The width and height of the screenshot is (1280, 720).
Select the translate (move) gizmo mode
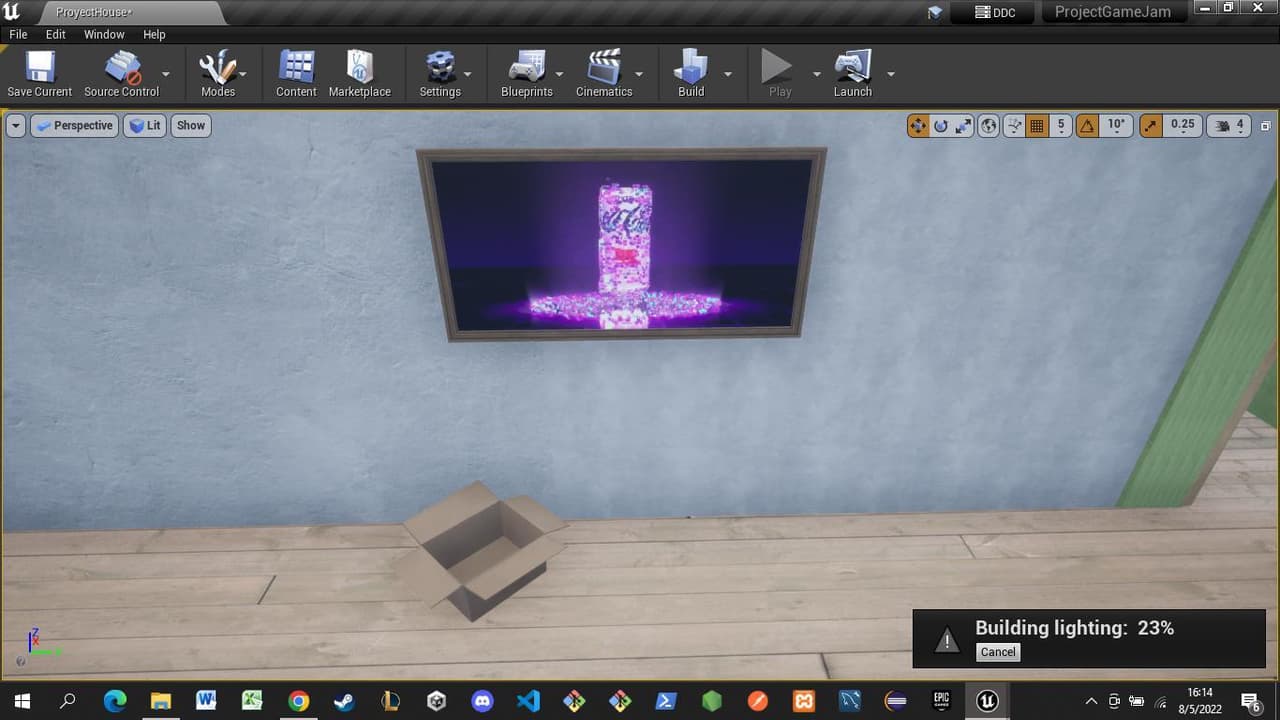918,126
